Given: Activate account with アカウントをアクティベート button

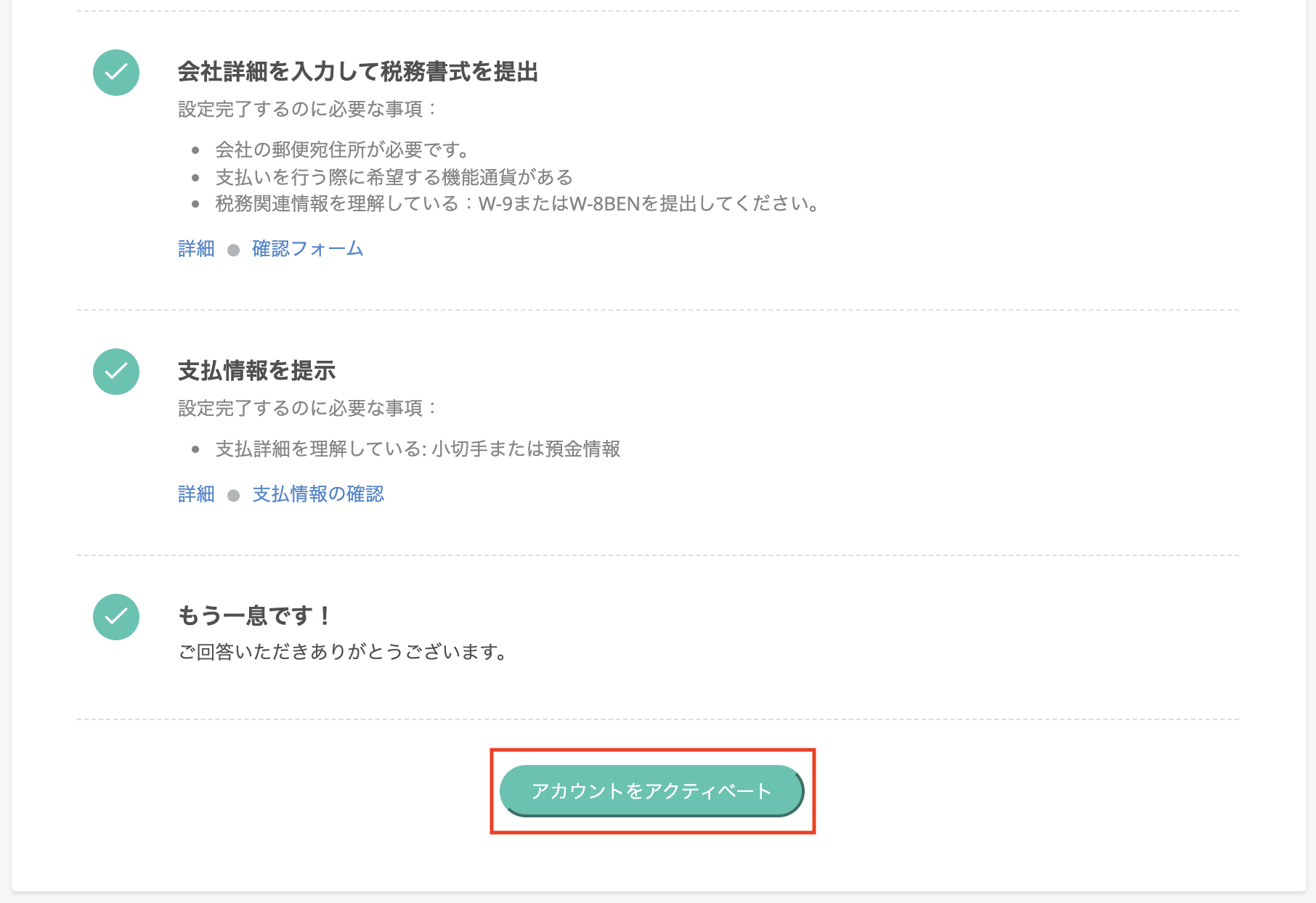Looking at the screenshot, I should point(651,790).
